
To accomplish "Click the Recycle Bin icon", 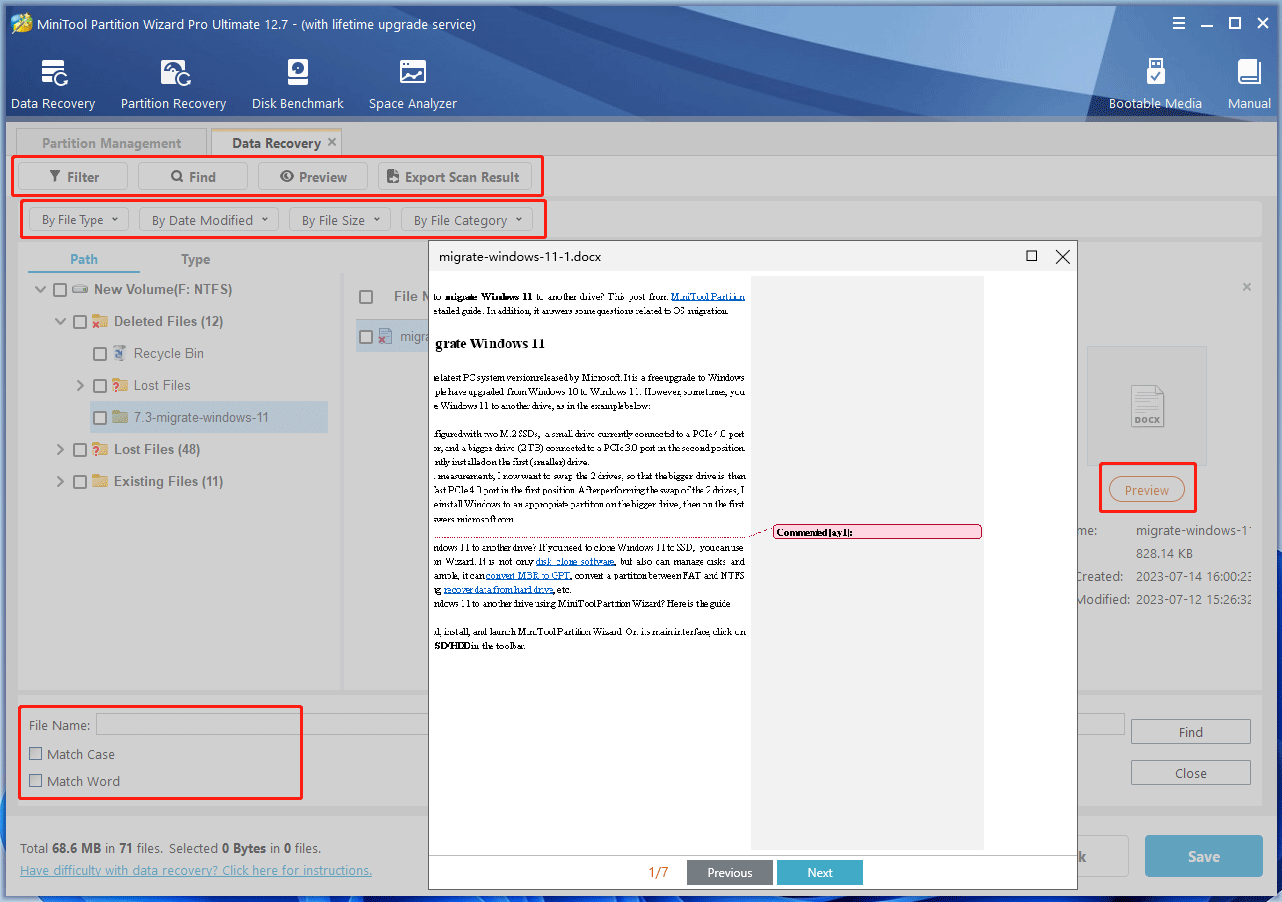I will [x=120, y=353].
